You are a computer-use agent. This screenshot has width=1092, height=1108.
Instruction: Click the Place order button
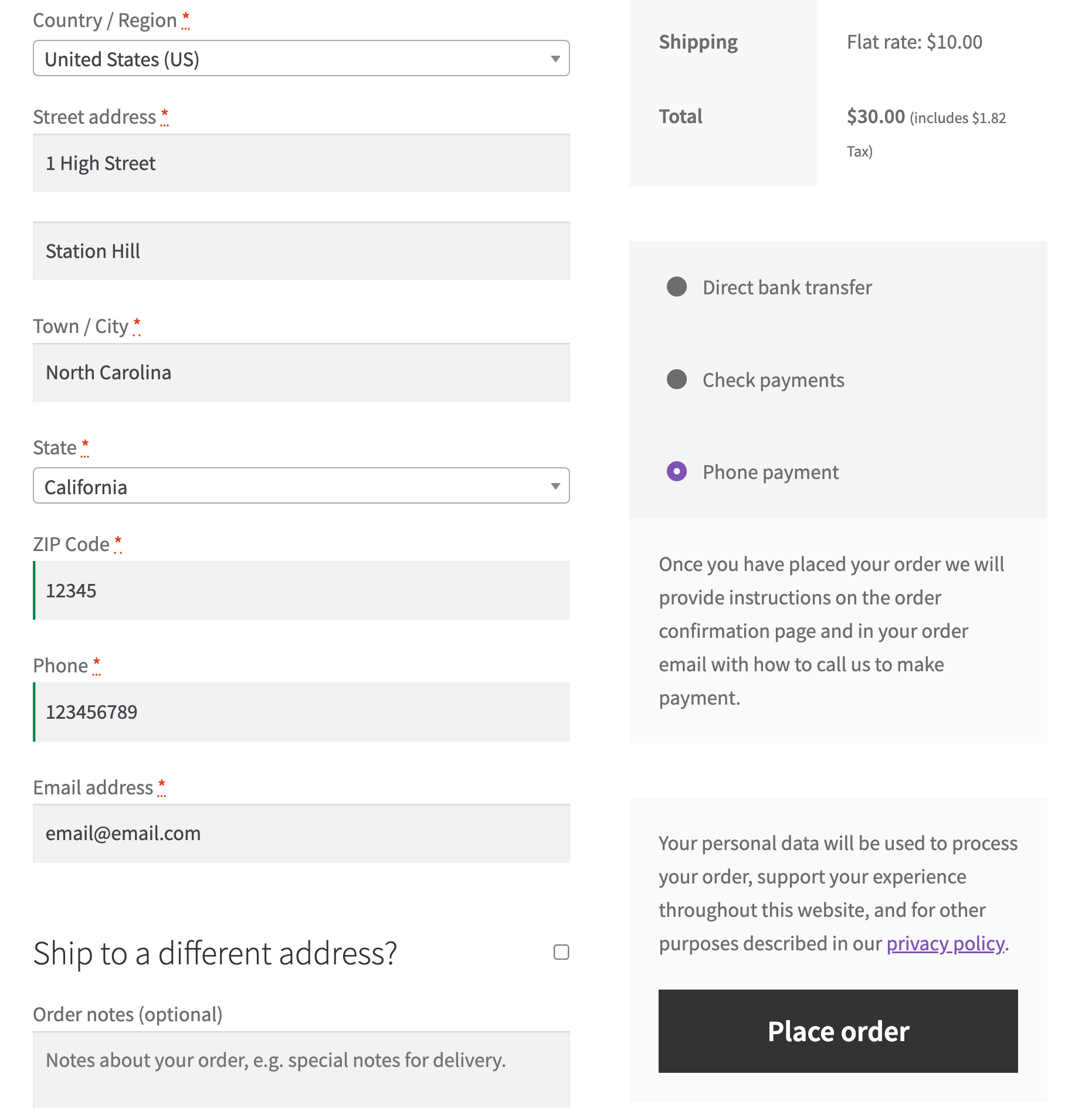pos(837,1031)
